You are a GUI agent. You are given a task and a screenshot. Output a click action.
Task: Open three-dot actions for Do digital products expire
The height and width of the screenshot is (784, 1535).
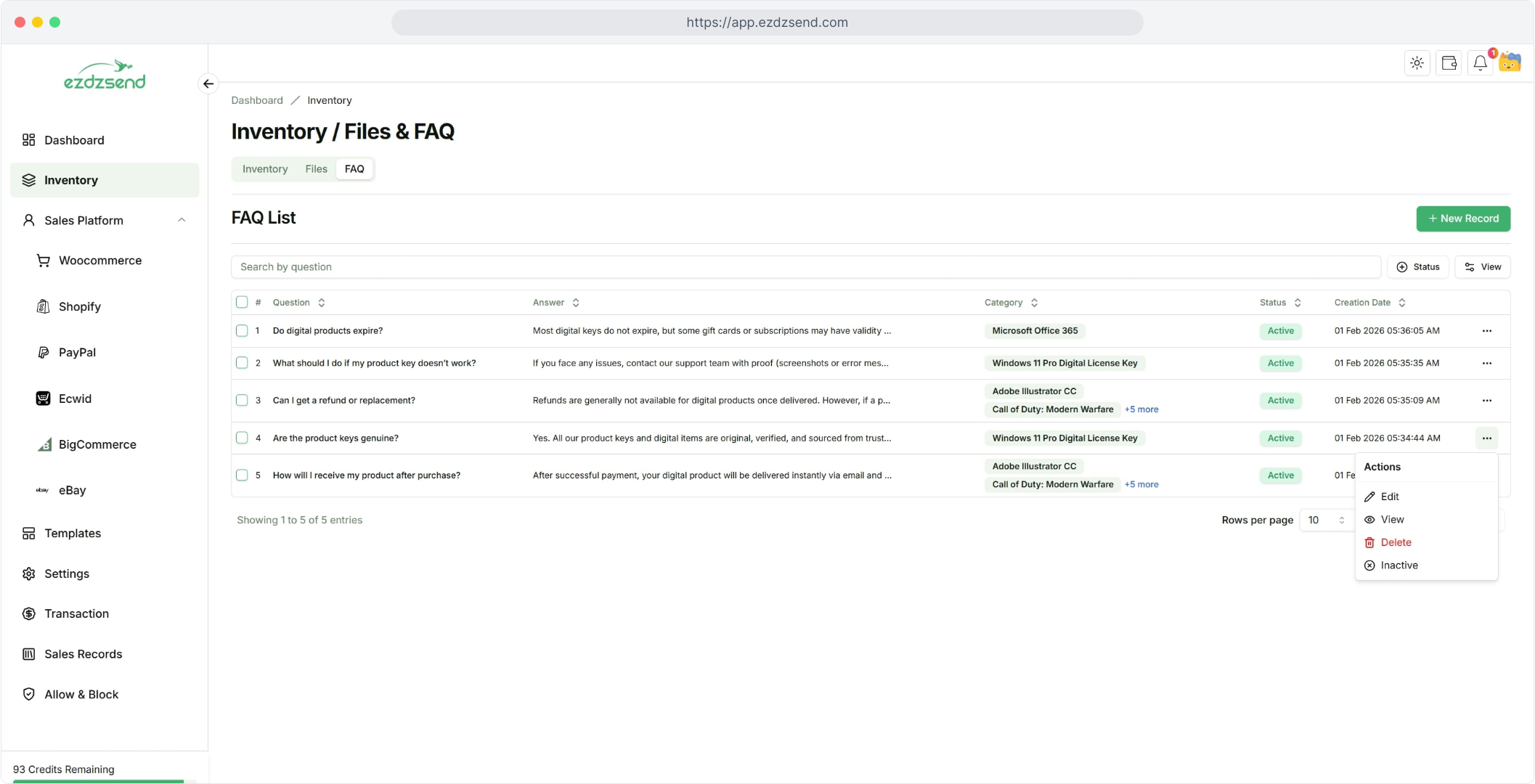click(x=1486, y=331)
